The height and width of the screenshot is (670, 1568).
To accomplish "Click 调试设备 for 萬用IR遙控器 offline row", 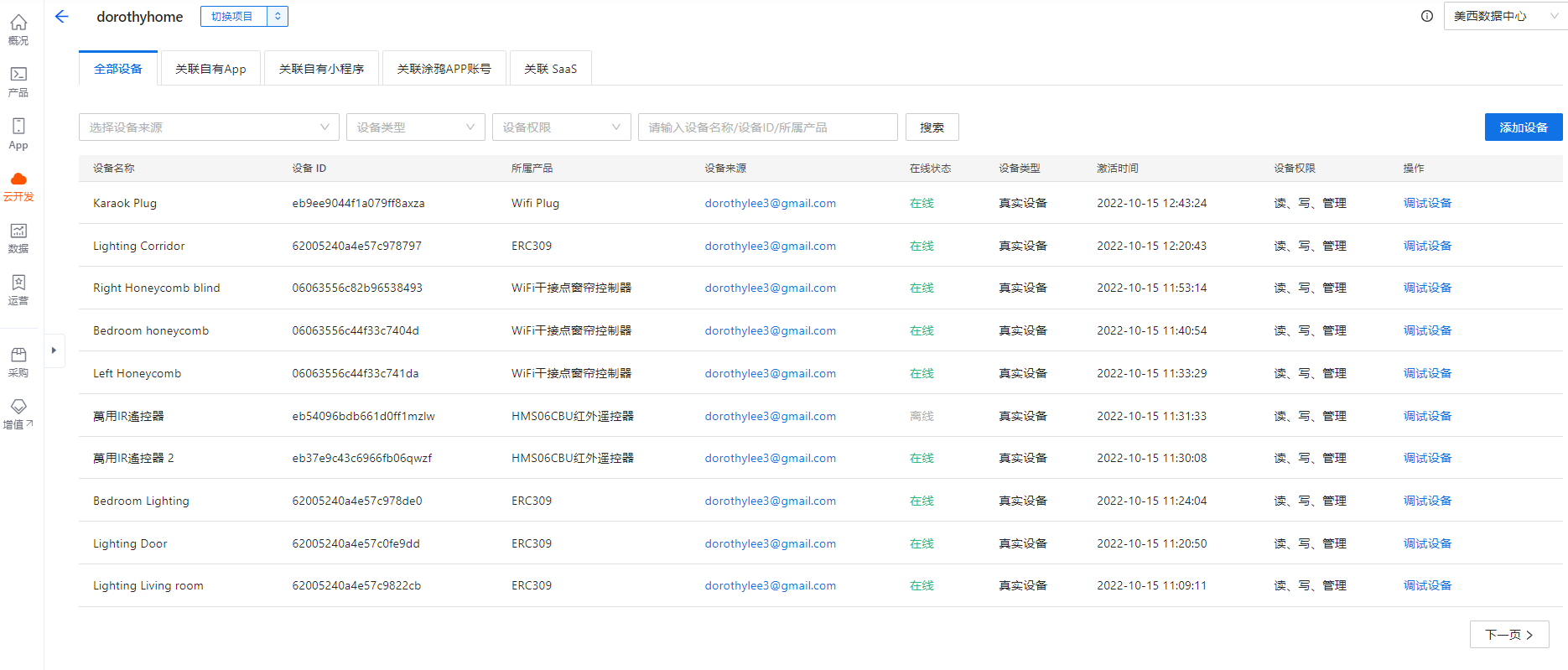I will pos(1427,416).
